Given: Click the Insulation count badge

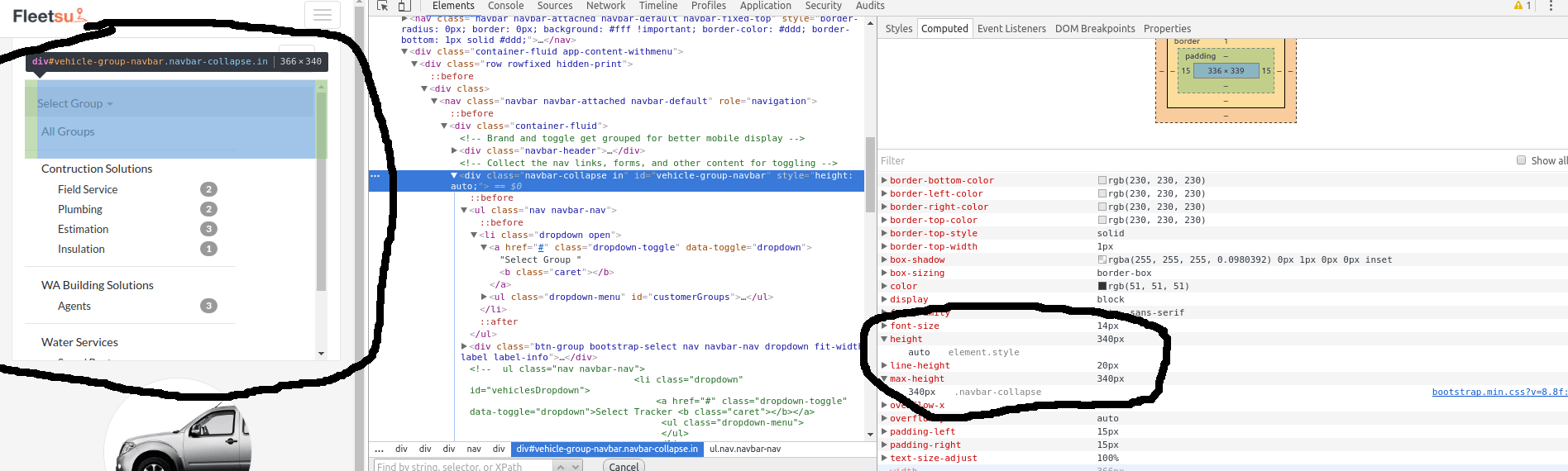Looking at the screenshot, I should (x=208, y=249).
